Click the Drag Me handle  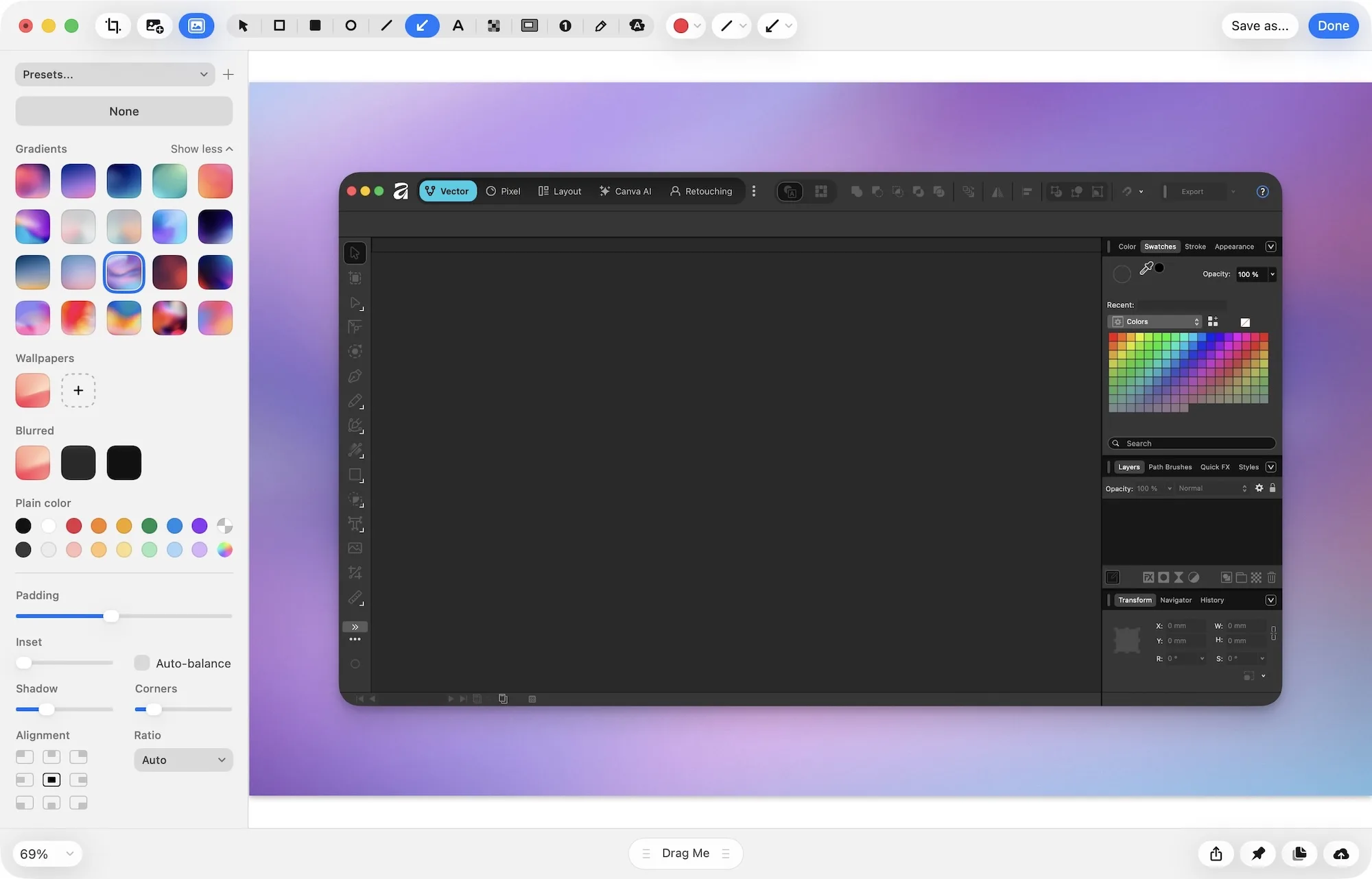[x=685, y=853]
